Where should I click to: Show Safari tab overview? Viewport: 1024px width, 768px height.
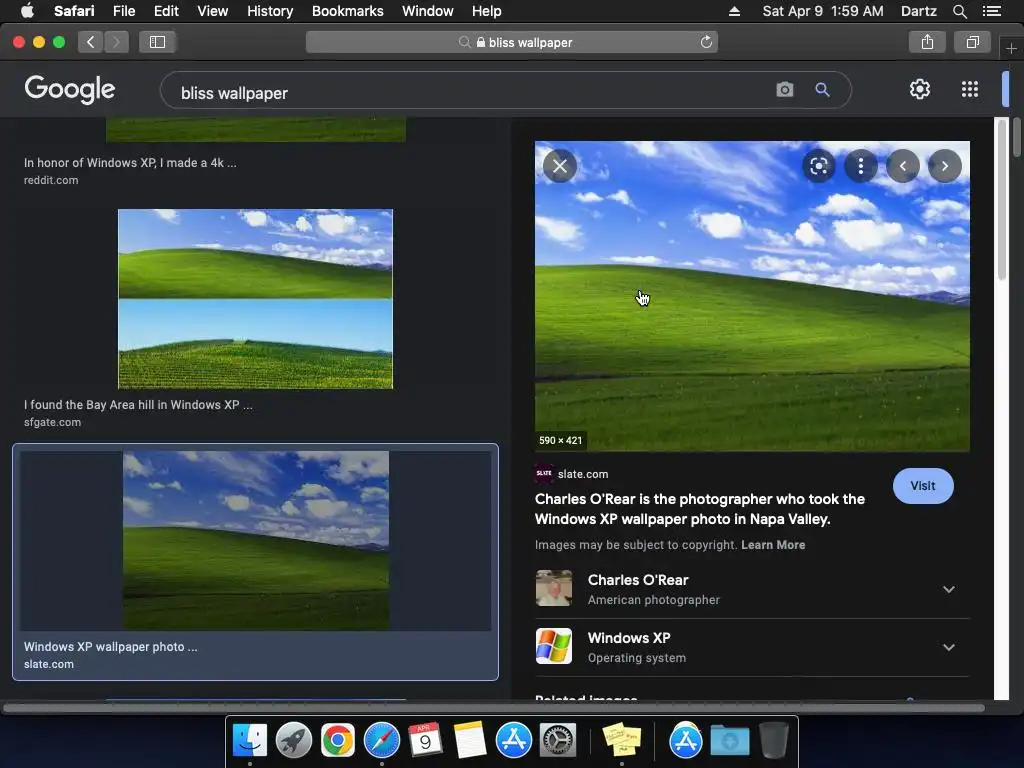(x=973, y=42)
